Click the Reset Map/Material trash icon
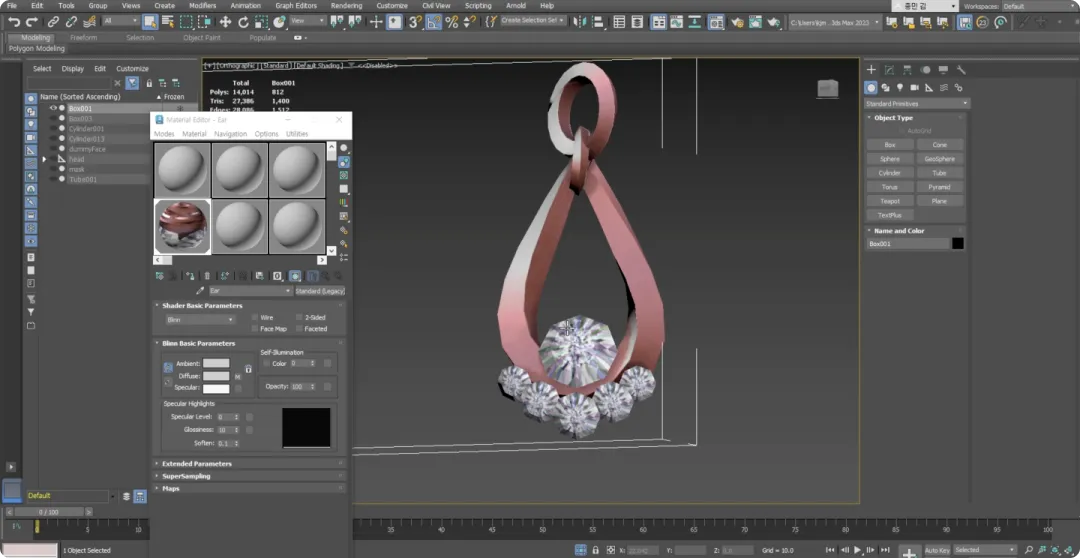 tap(207, 276)
